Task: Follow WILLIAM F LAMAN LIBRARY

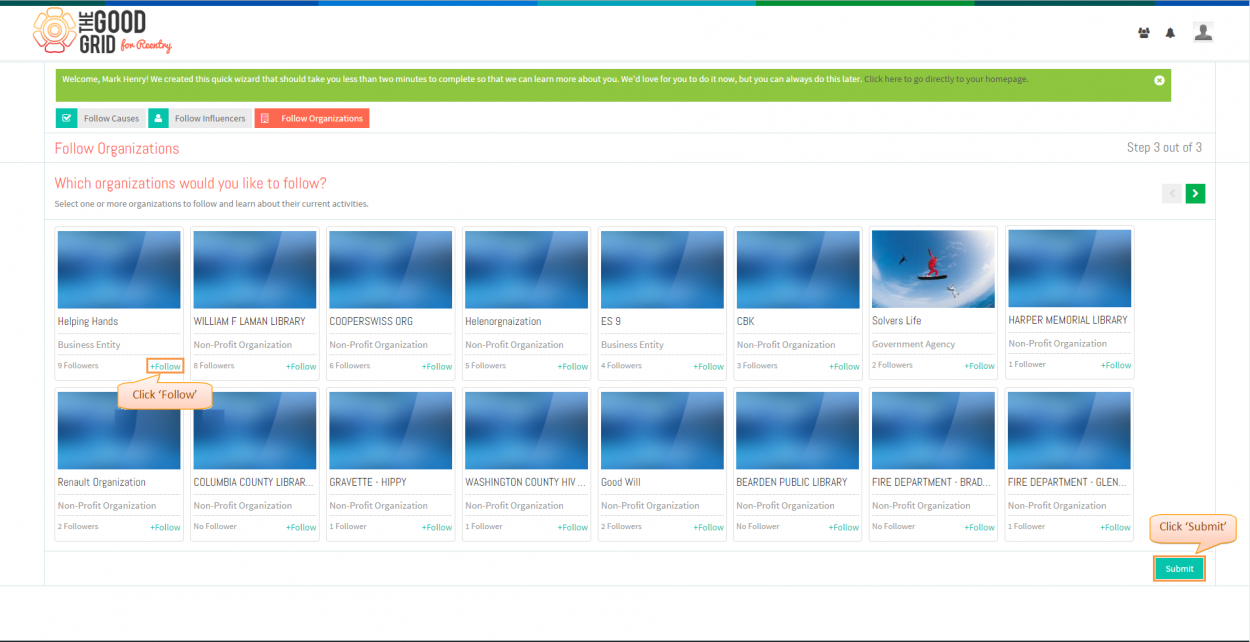Action: [301, 366]
